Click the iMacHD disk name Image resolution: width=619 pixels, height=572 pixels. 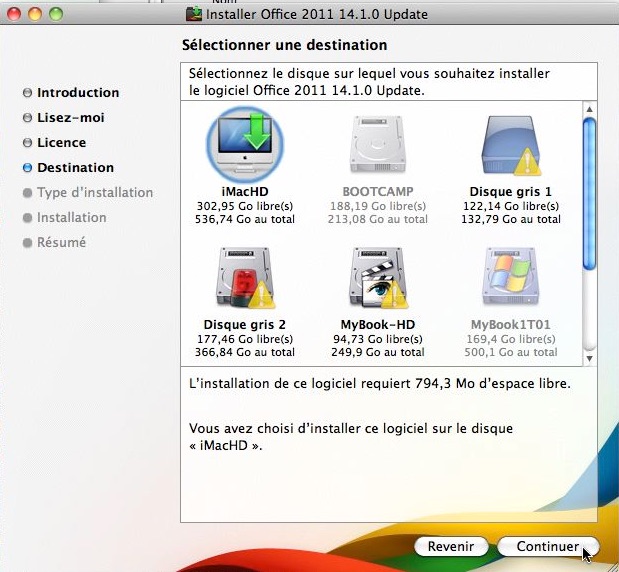[245, 192]
